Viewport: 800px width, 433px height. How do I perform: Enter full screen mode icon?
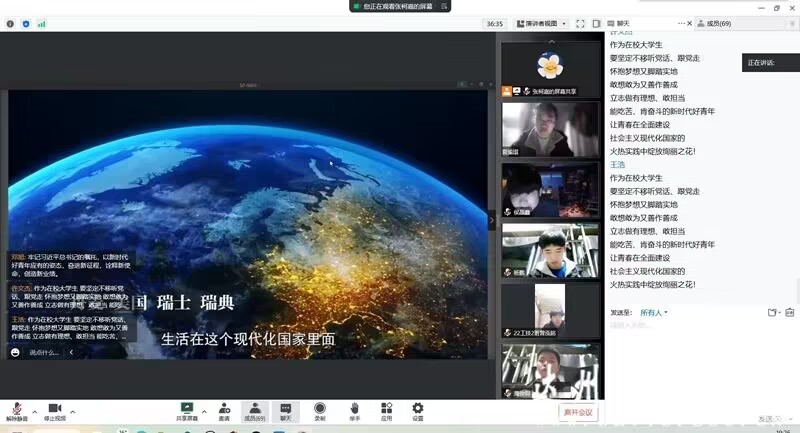point(580,23)
